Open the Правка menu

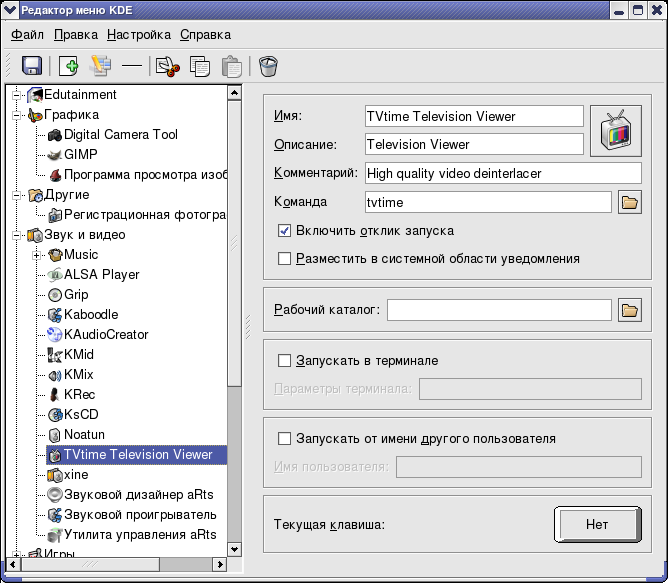coord(76,35)
